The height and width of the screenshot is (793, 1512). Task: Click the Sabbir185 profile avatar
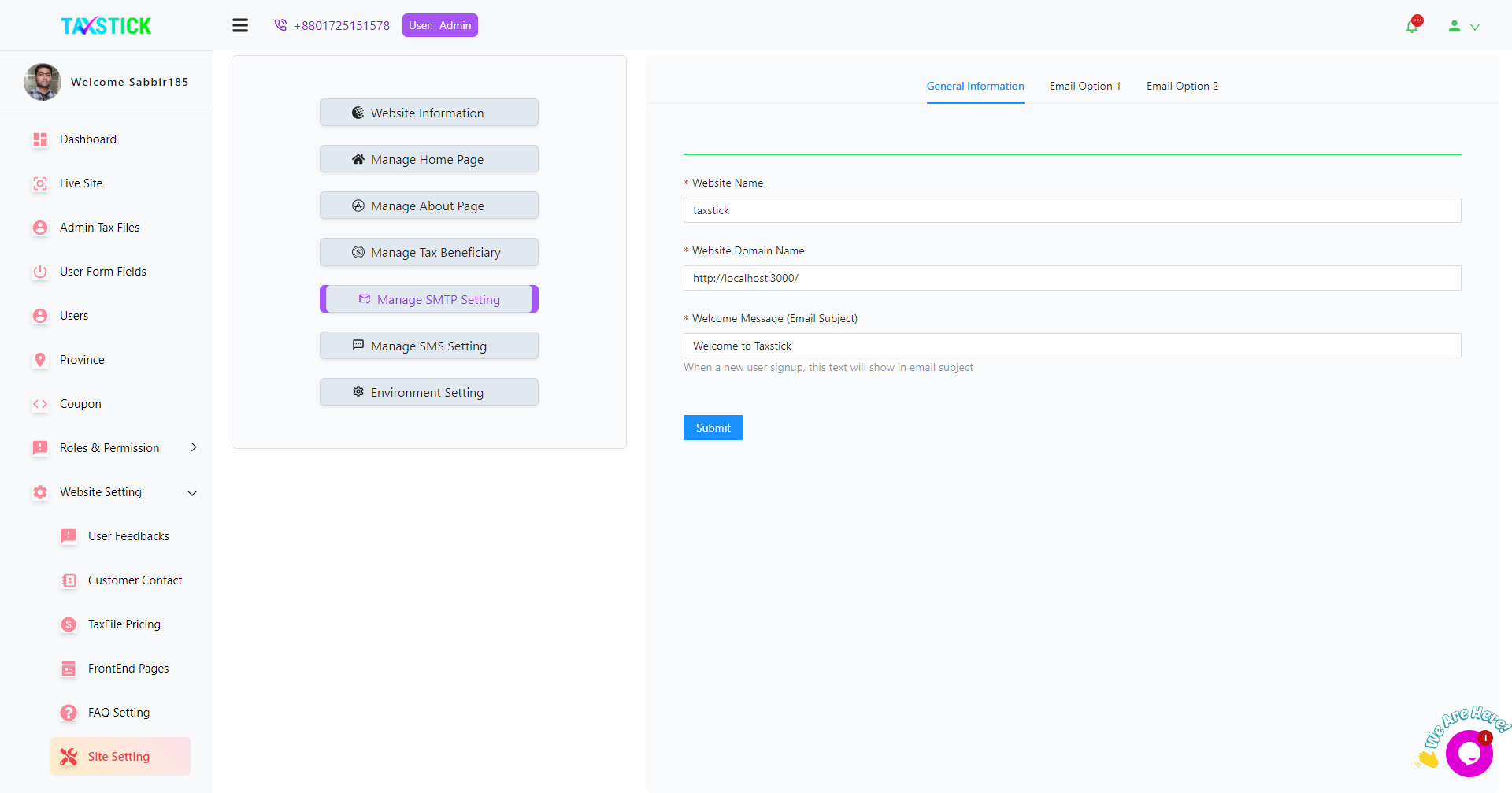[43, 82]
